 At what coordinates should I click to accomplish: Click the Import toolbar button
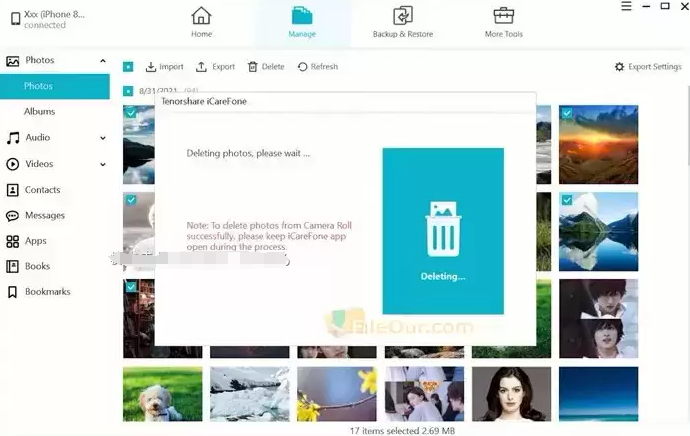[x=164, y=66]
